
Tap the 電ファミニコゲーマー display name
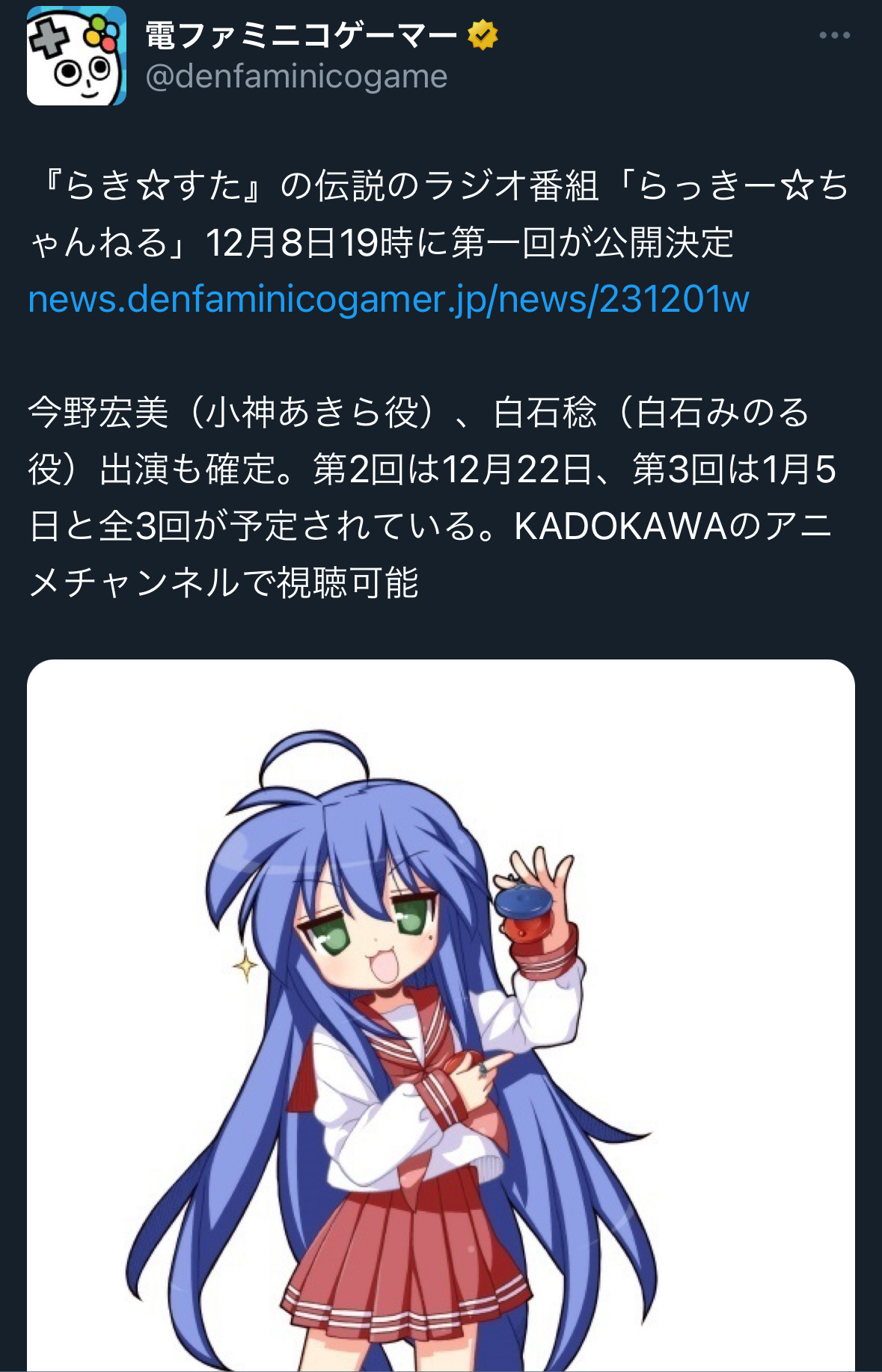(x=301, y=35)
